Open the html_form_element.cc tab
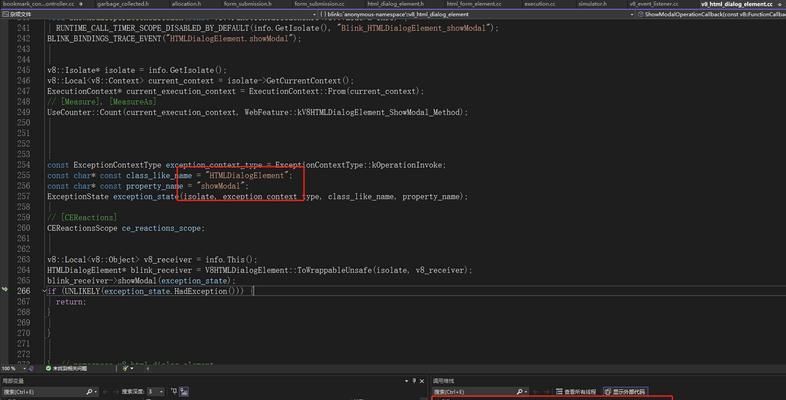Viewport: 786px width, 400px height. pos(474,4)
